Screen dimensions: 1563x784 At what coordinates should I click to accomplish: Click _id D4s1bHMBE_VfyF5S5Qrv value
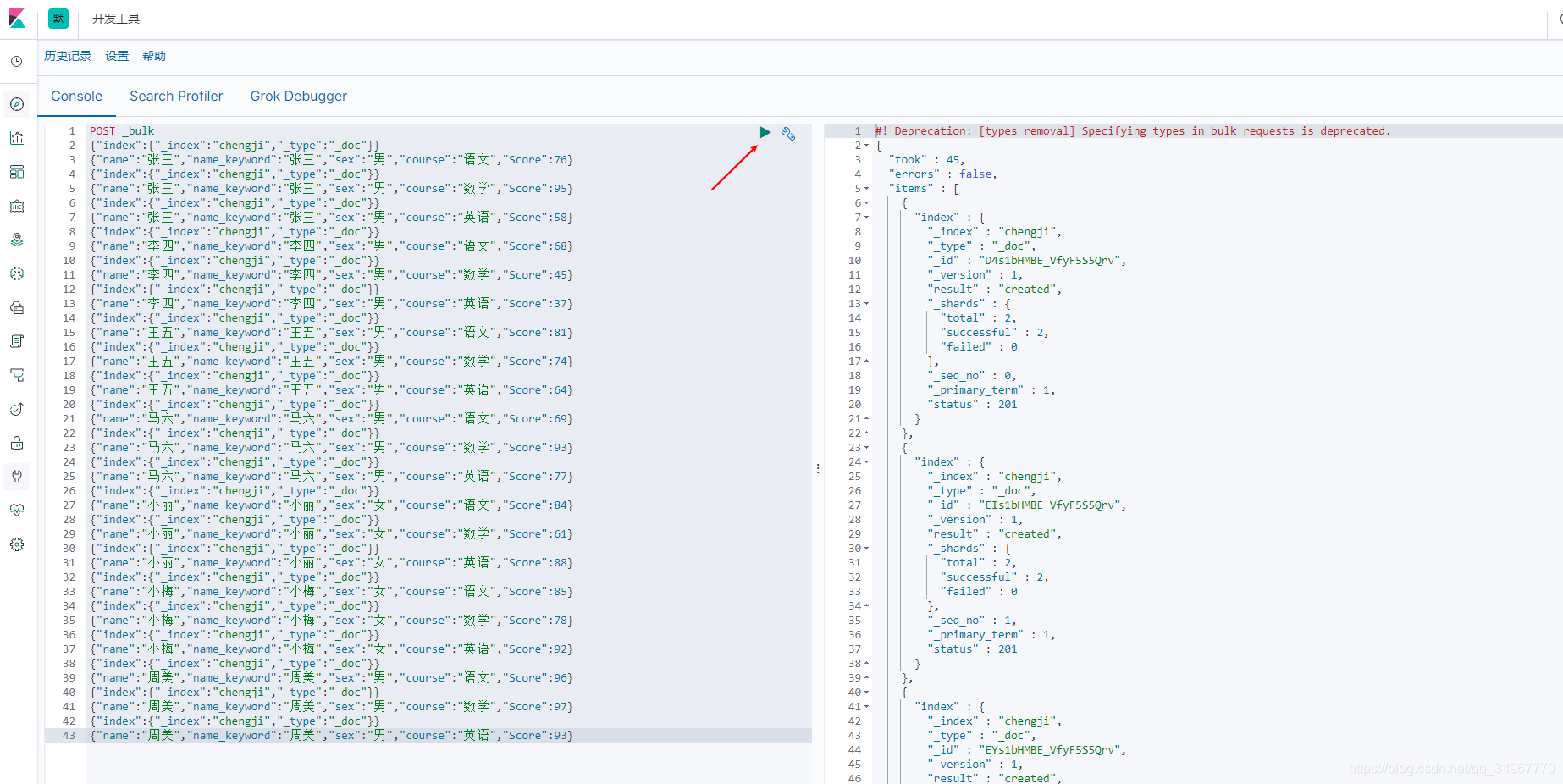(1052, 261)
